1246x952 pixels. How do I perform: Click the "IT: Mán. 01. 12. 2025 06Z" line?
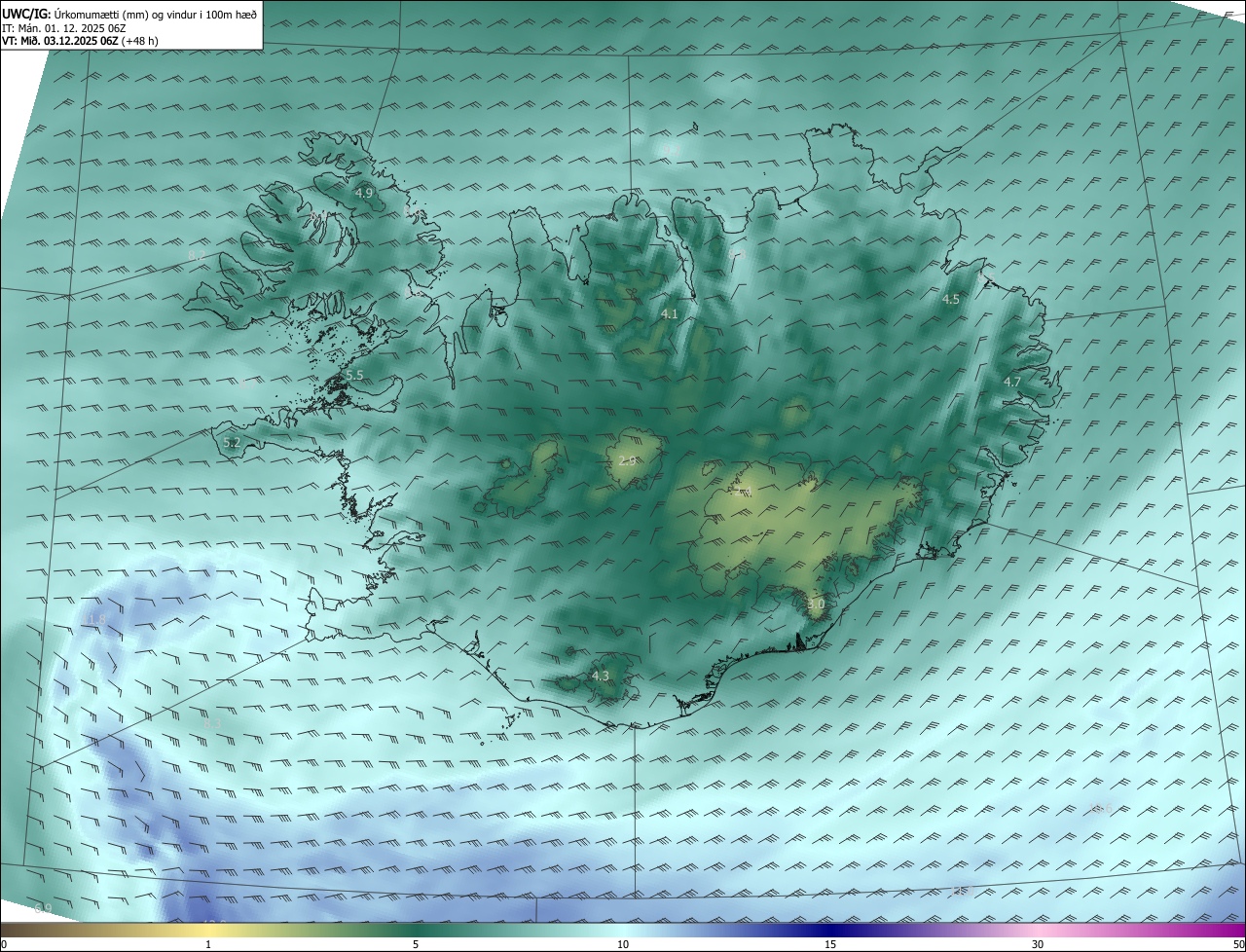tap(64, 28)
